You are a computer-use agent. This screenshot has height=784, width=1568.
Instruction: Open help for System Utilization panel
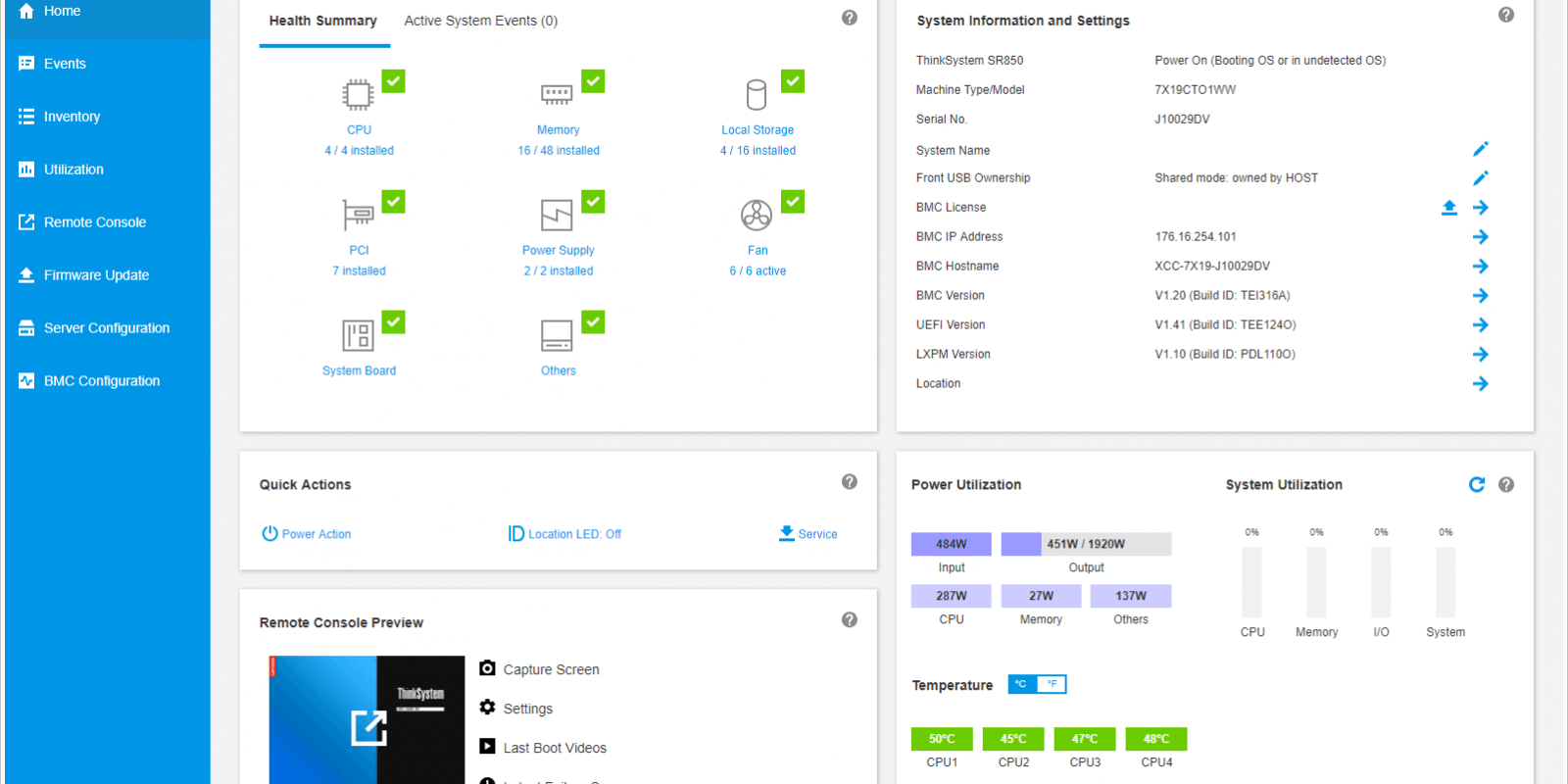pyautogui.click(x=1506, y=484)
